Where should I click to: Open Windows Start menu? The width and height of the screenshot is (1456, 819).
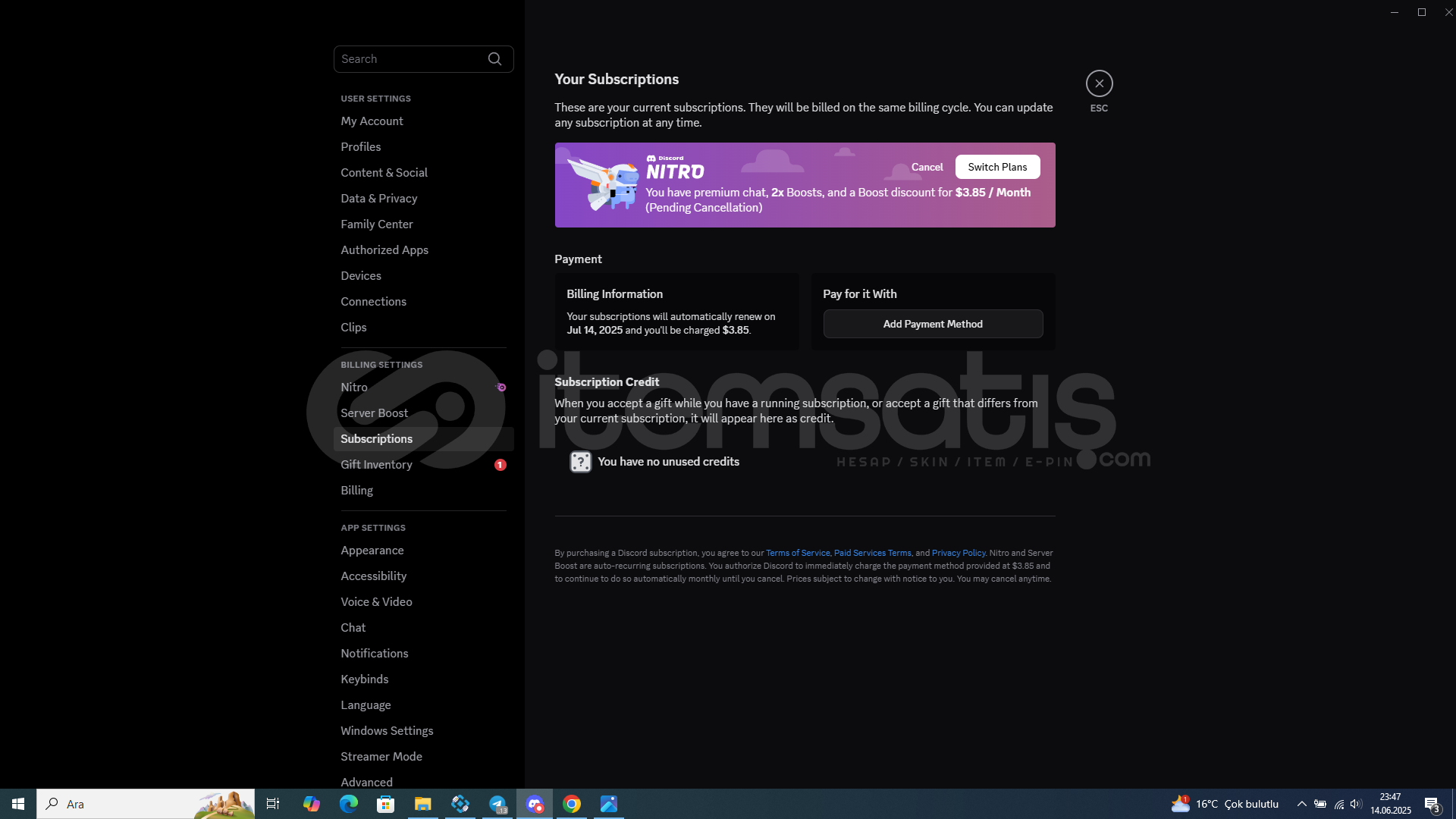(x=18, y=804)
